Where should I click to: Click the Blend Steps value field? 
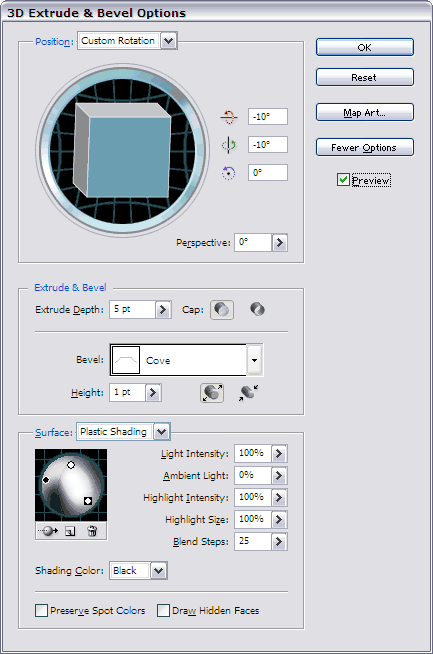[x=253, y=542]
